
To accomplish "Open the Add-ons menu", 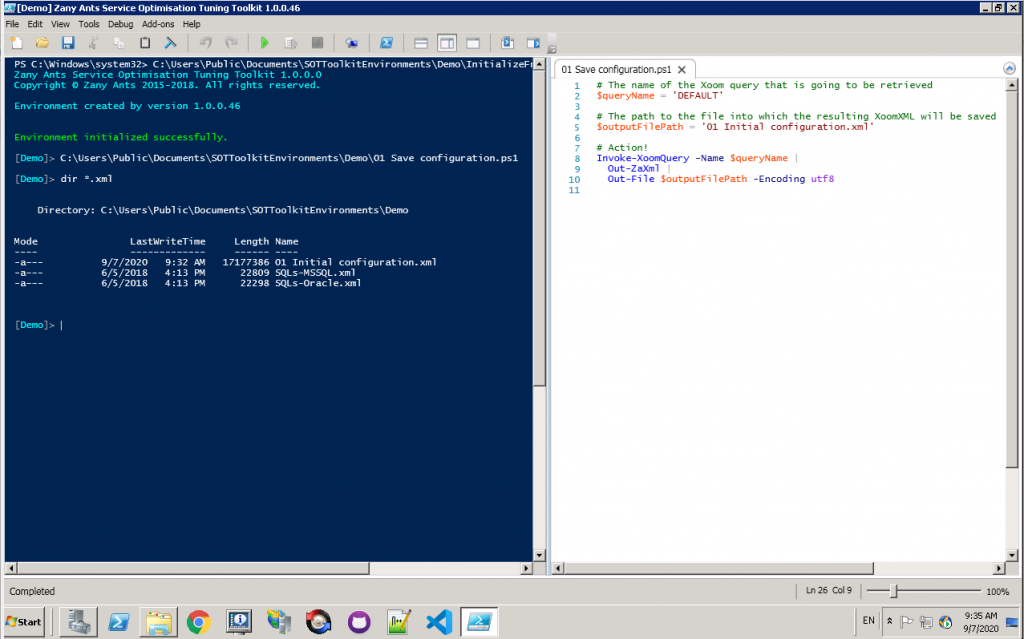I will click(158, 24).
